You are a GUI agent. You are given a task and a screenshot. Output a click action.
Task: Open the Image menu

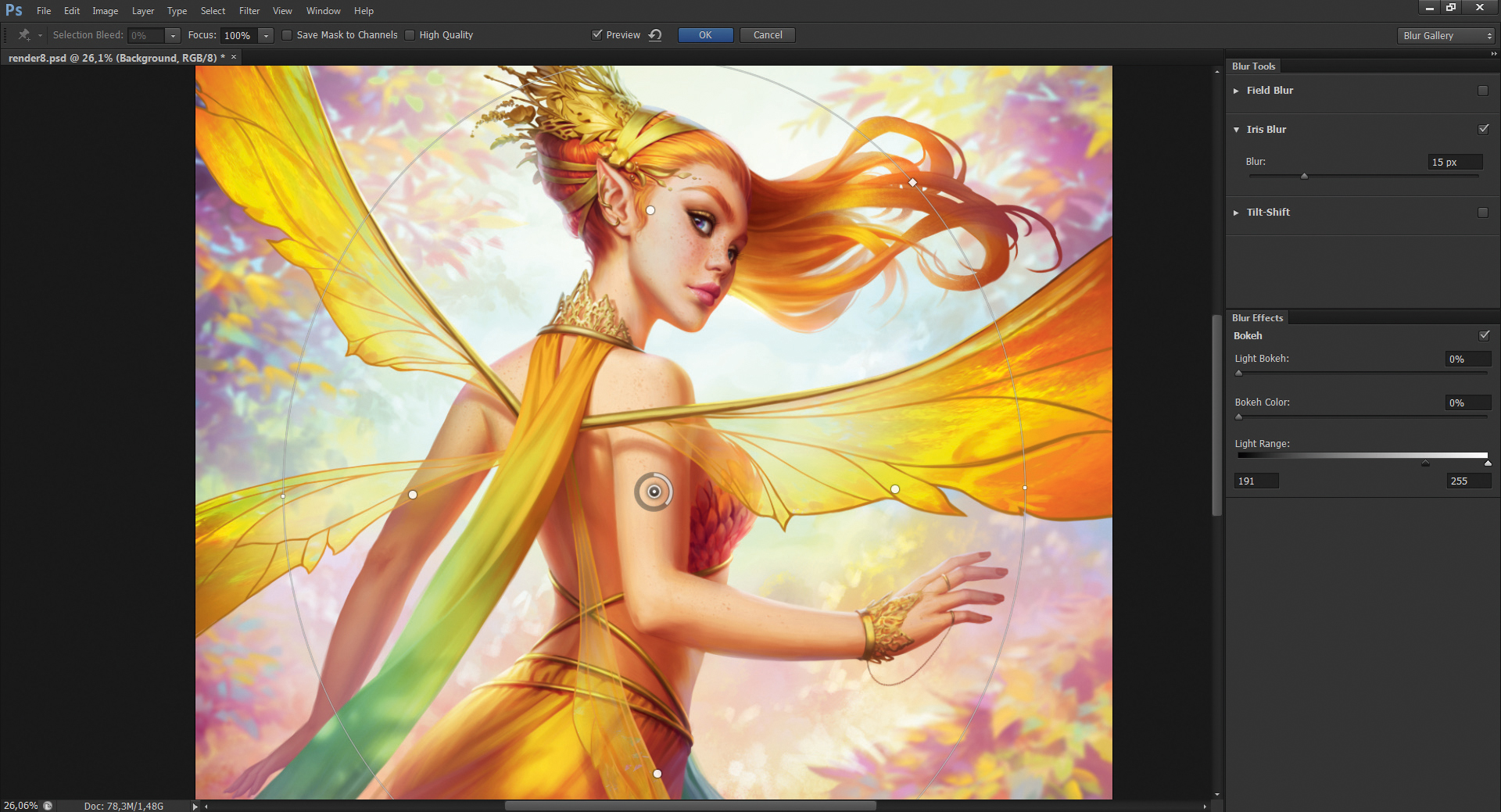tap(106, 11)
